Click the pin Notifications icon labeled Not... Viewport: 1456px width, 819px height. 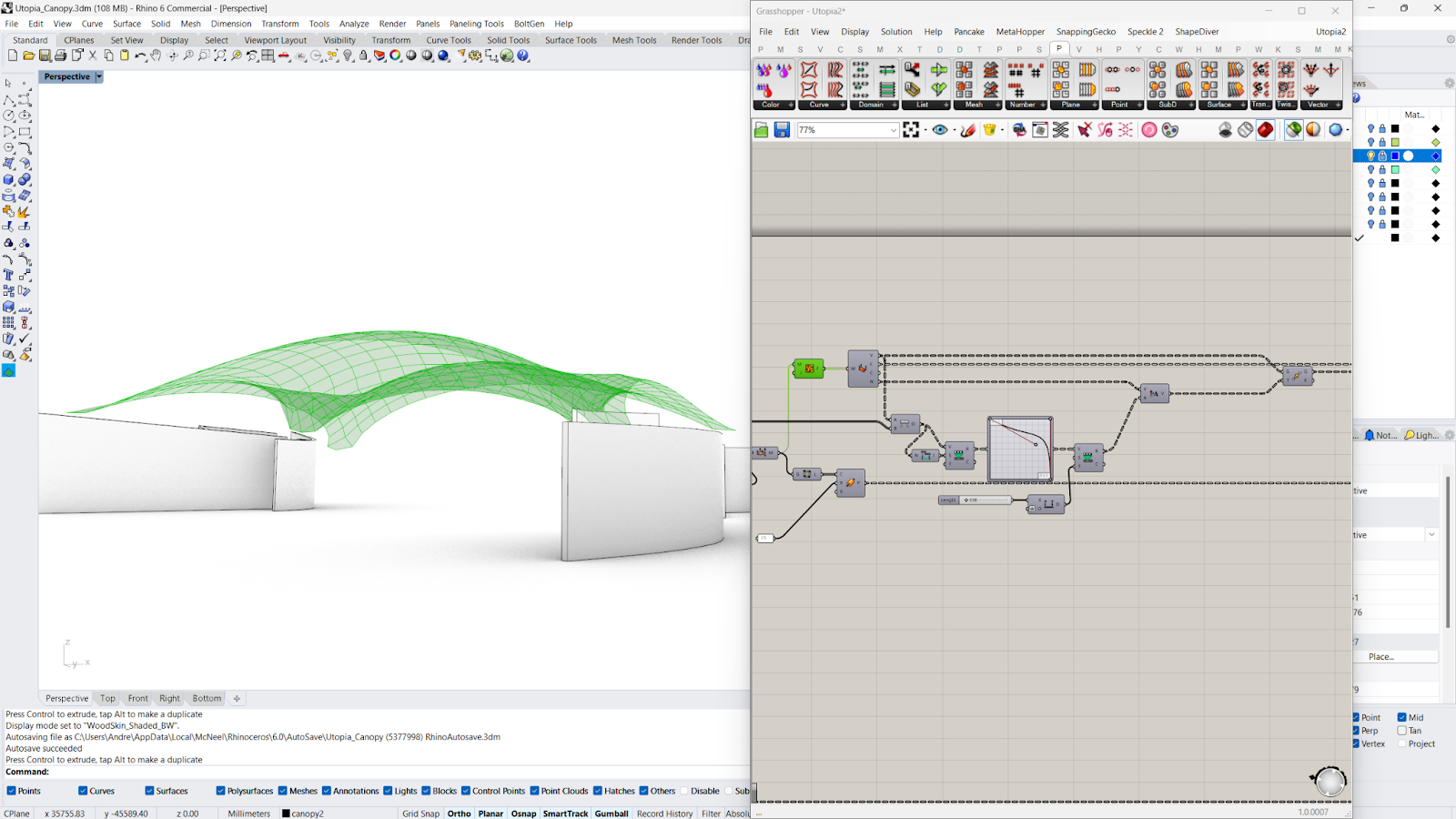1380,435
